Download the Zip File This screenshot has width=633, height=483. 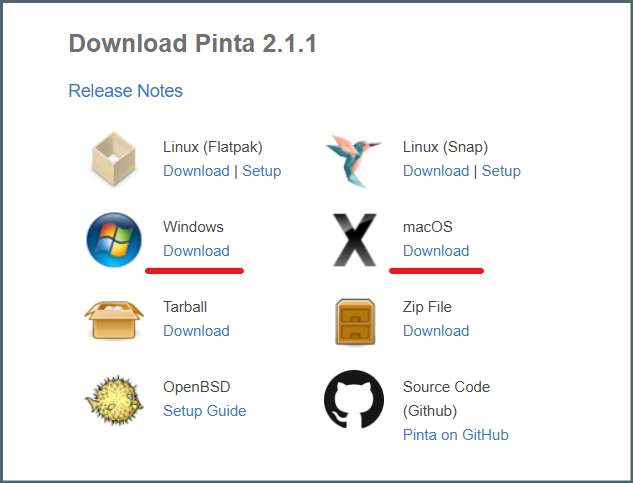point(436,331)
